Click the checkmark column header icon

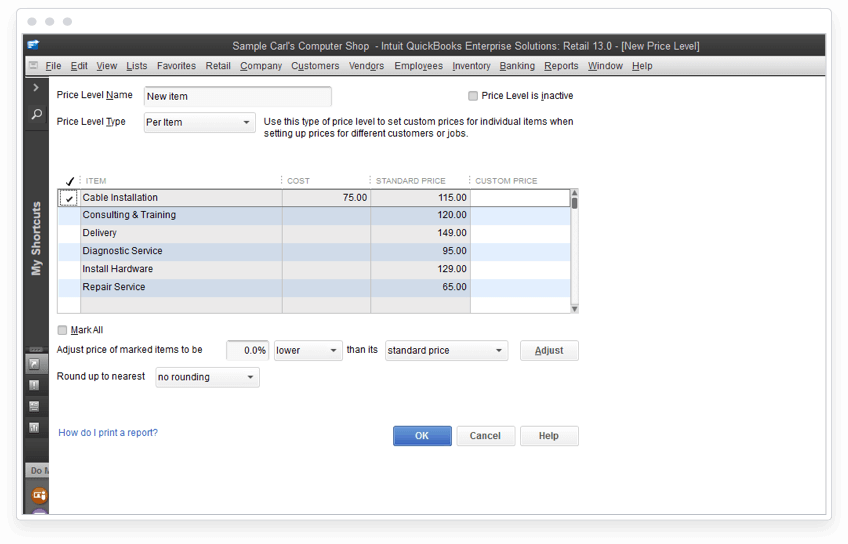coord(69,181)
